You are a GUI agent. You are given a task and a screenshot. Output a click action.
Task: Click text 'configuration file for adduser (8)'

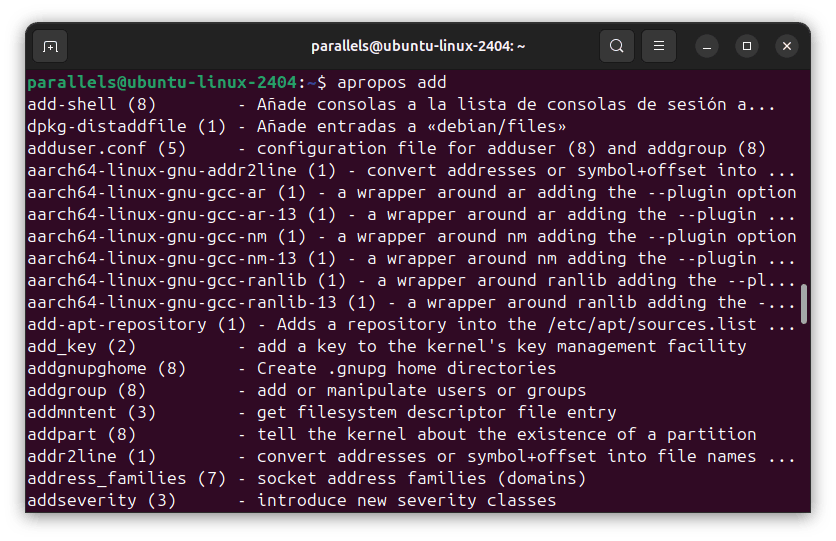(427, 148)
